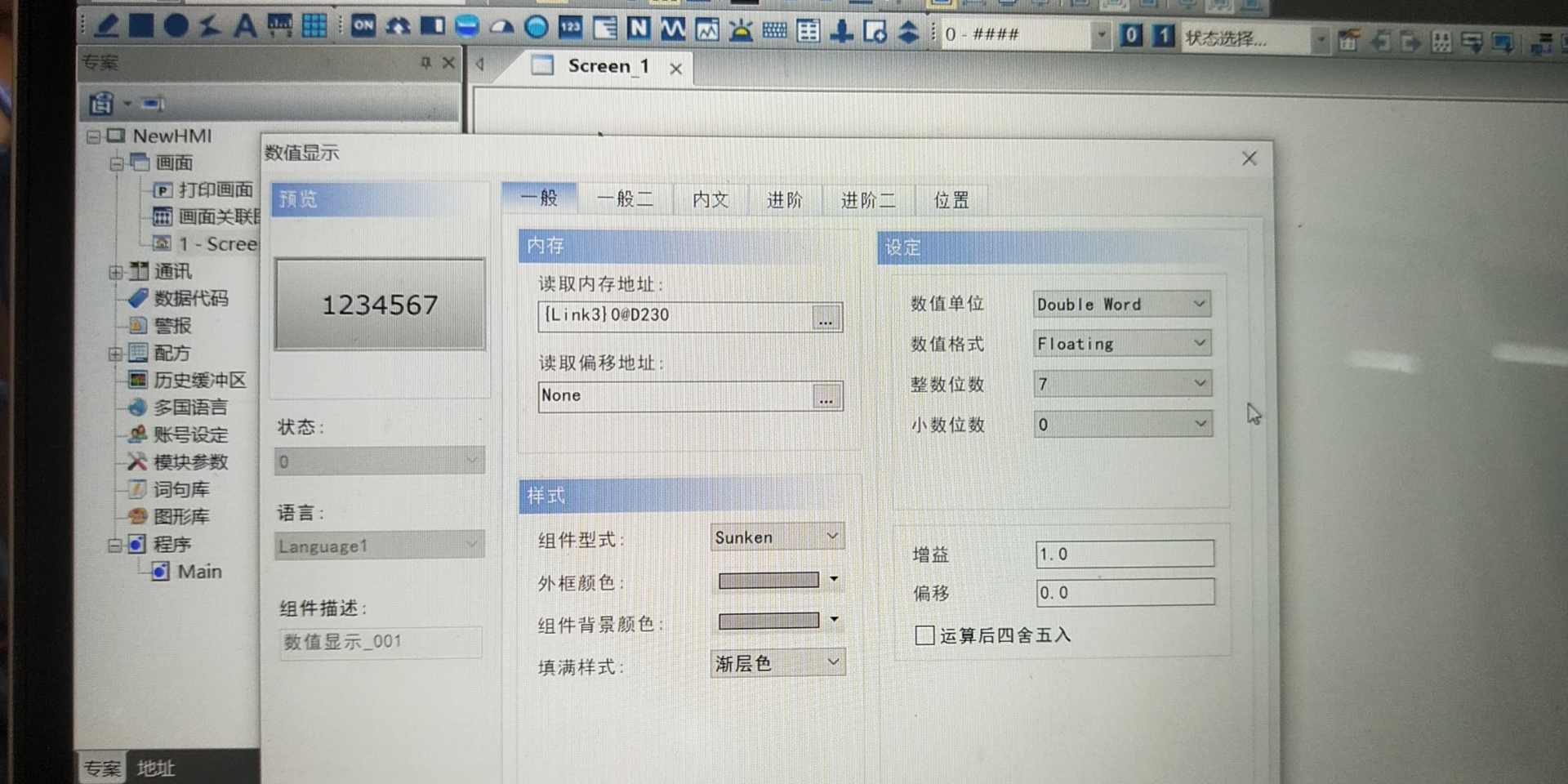This screenshot has height=784, width=1568.
Task: Click the waveform curve icon
Action: 673,29
